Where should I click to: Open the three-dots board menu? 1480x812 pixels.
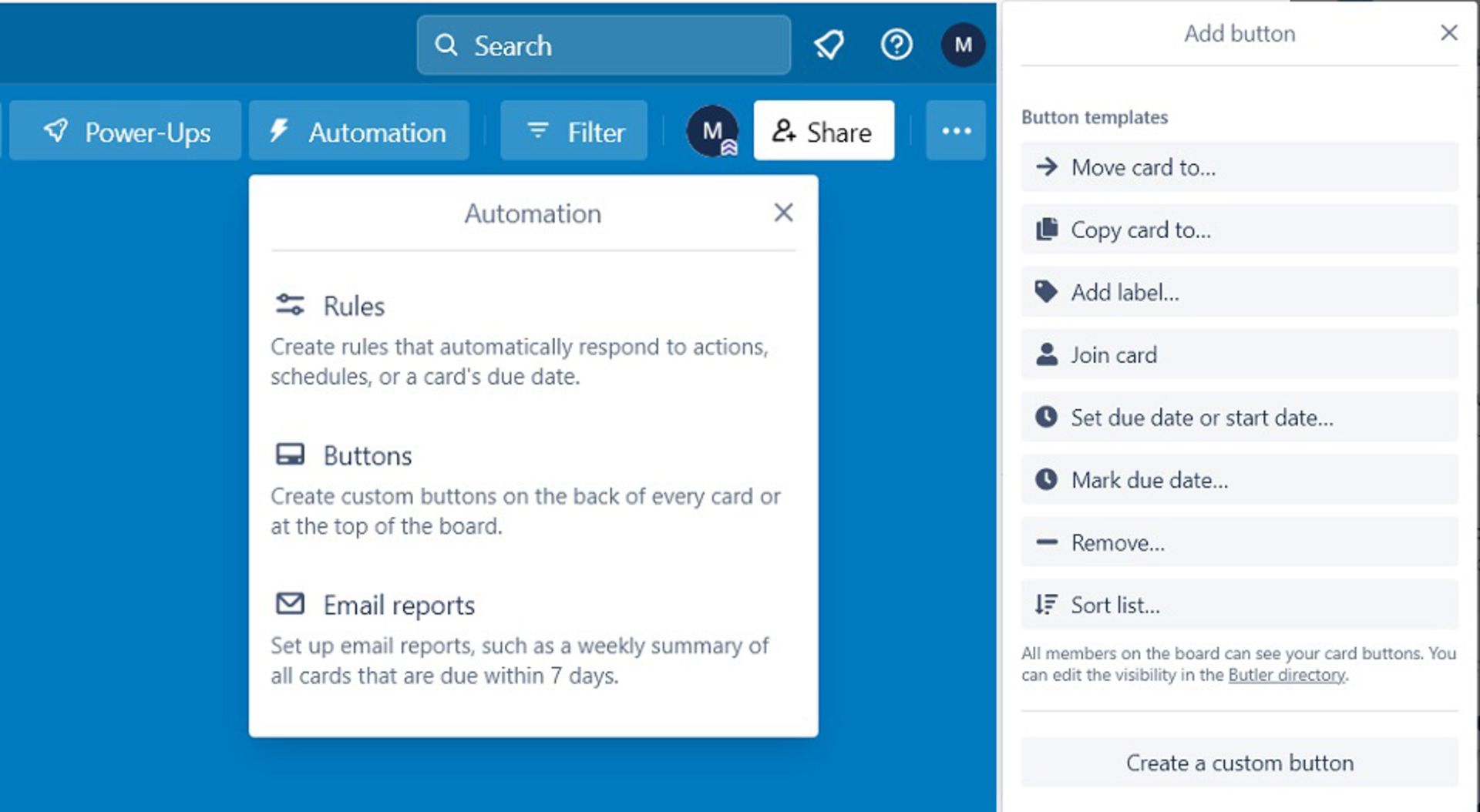(956, 131)
